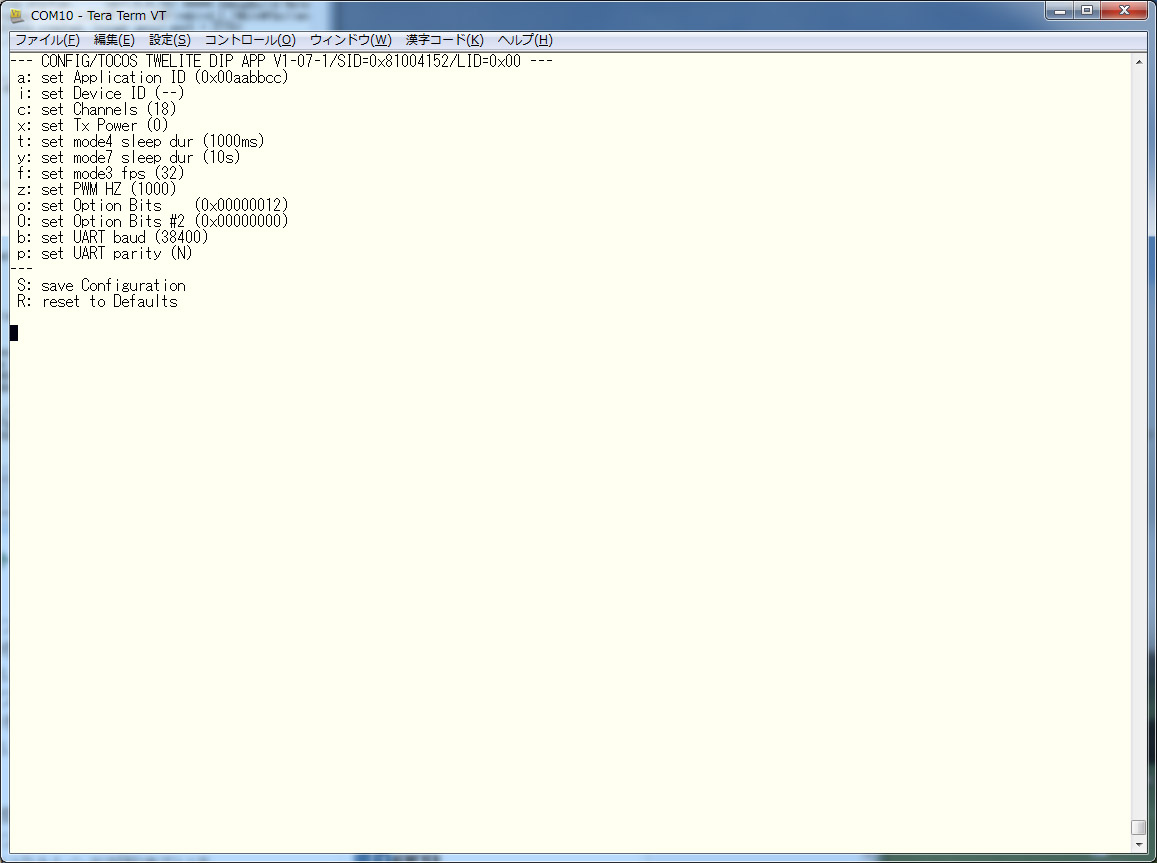Viewport: 1157px width, 863px height.
Task: Open the ウィンドウ(W) menu
Action: click(350, 40)
